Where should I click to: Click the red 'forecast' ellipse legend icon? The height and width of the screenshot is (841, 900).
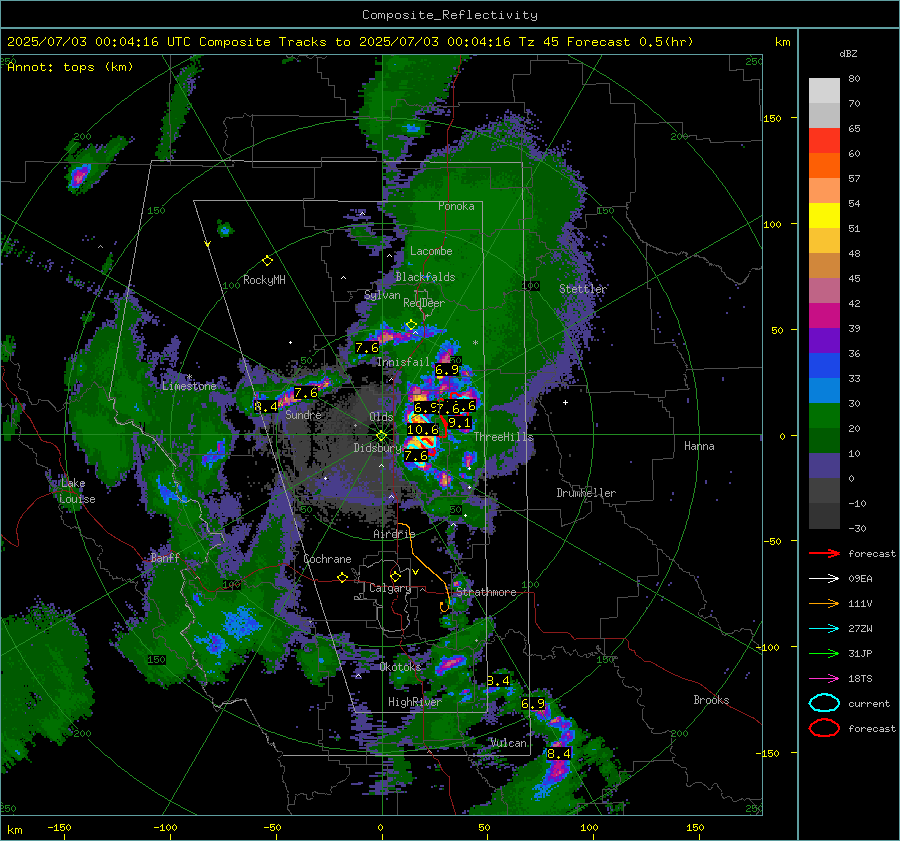tap(824, 728)
